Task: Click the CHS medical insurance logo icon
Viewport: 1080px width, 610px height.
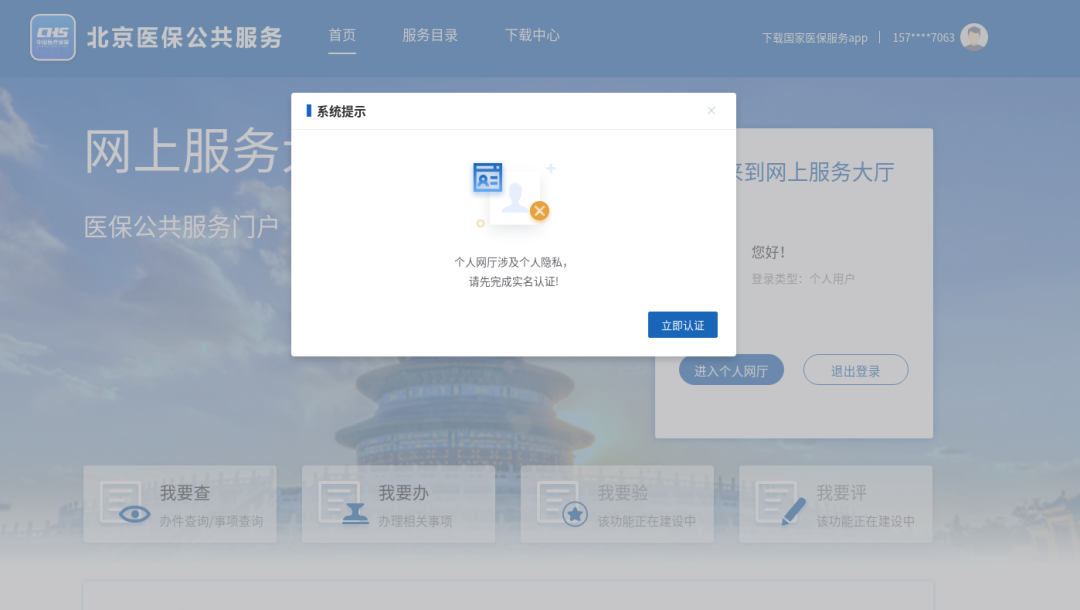Action: [53, 37]
